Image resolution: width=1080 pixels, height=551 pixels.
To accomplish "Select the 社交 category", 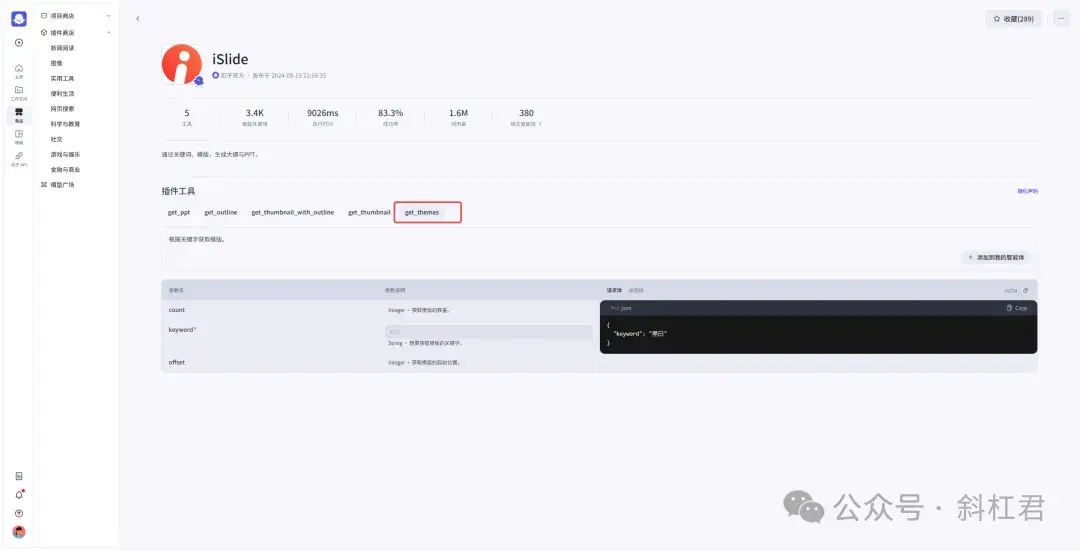I will (x=56, y=139).
